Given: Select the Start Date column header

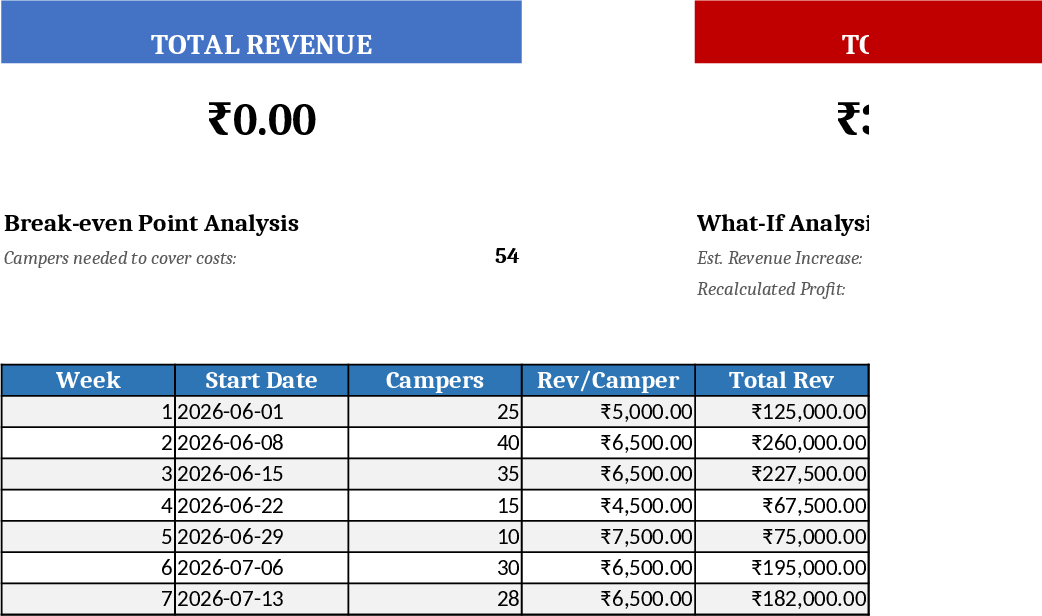Looking at the screenshot, I should tap(261, 380).
